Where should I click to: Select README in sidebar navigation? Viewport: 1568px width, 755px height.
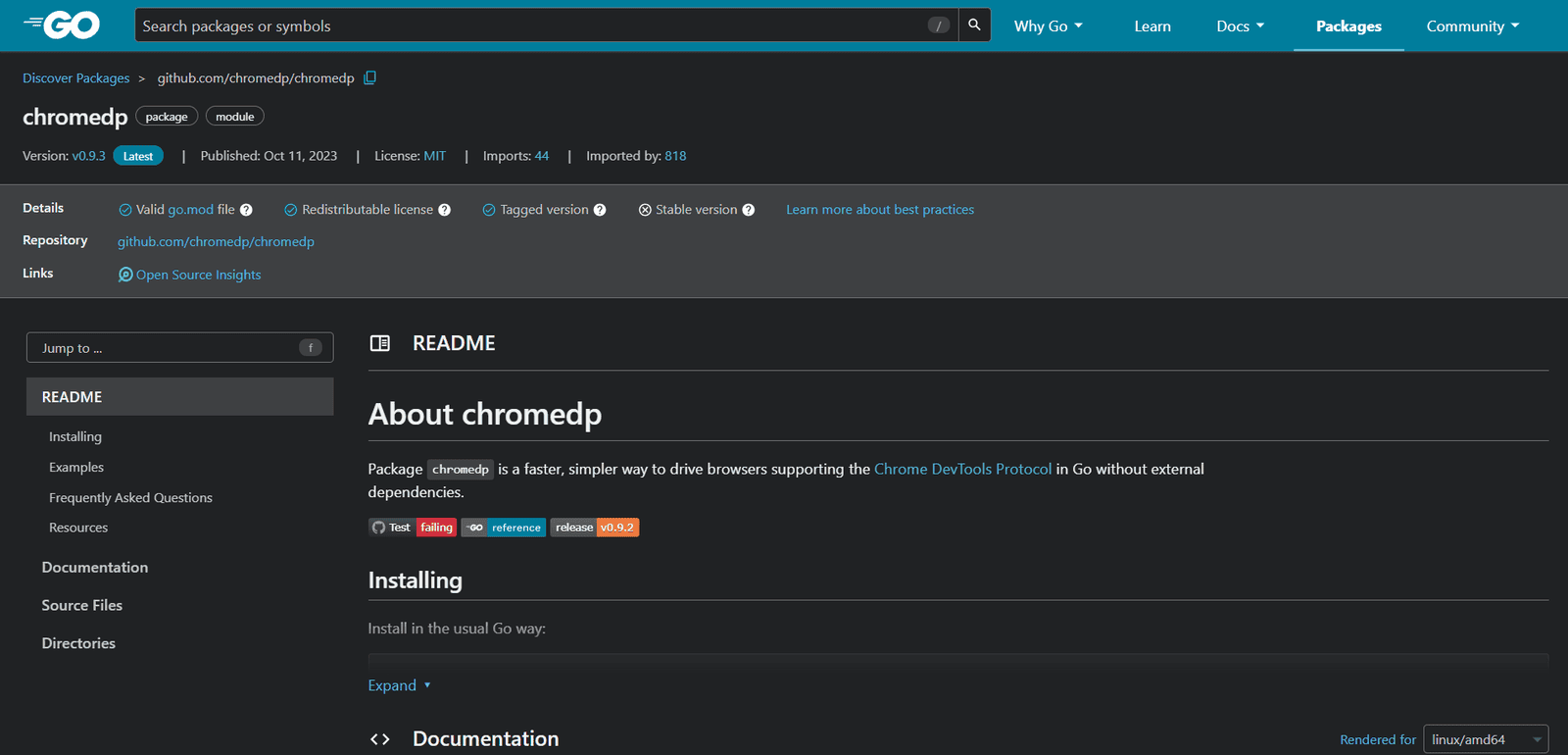click(x=180, y=397)
